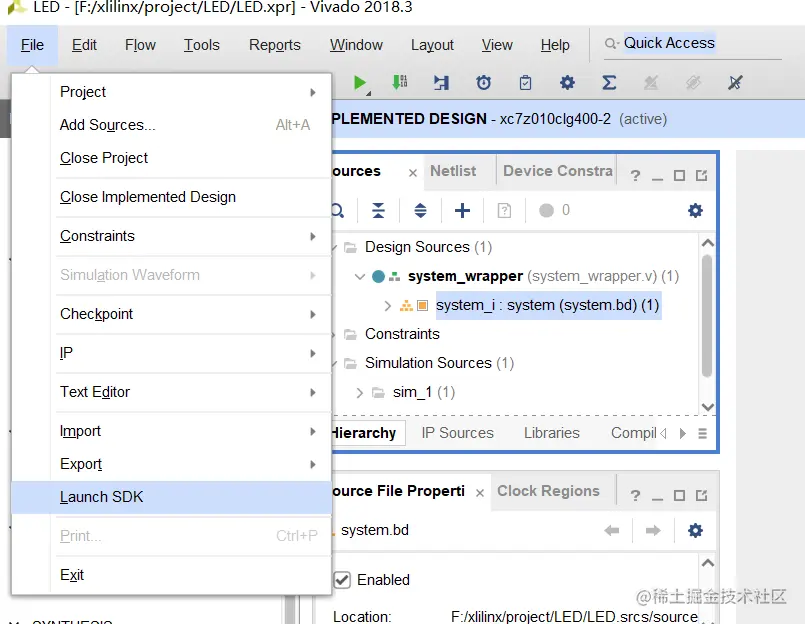Open the Window menu
The width and height of the screenshot is (805, 624).
coord(356,45)
